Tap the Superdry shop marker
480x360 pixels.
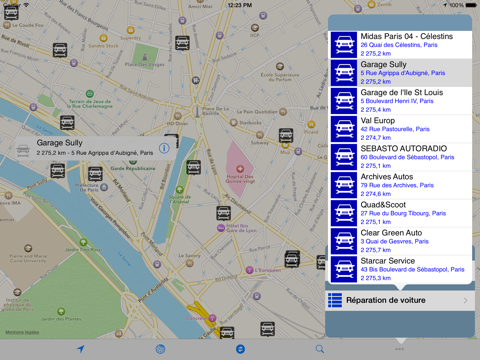point(131,30)
